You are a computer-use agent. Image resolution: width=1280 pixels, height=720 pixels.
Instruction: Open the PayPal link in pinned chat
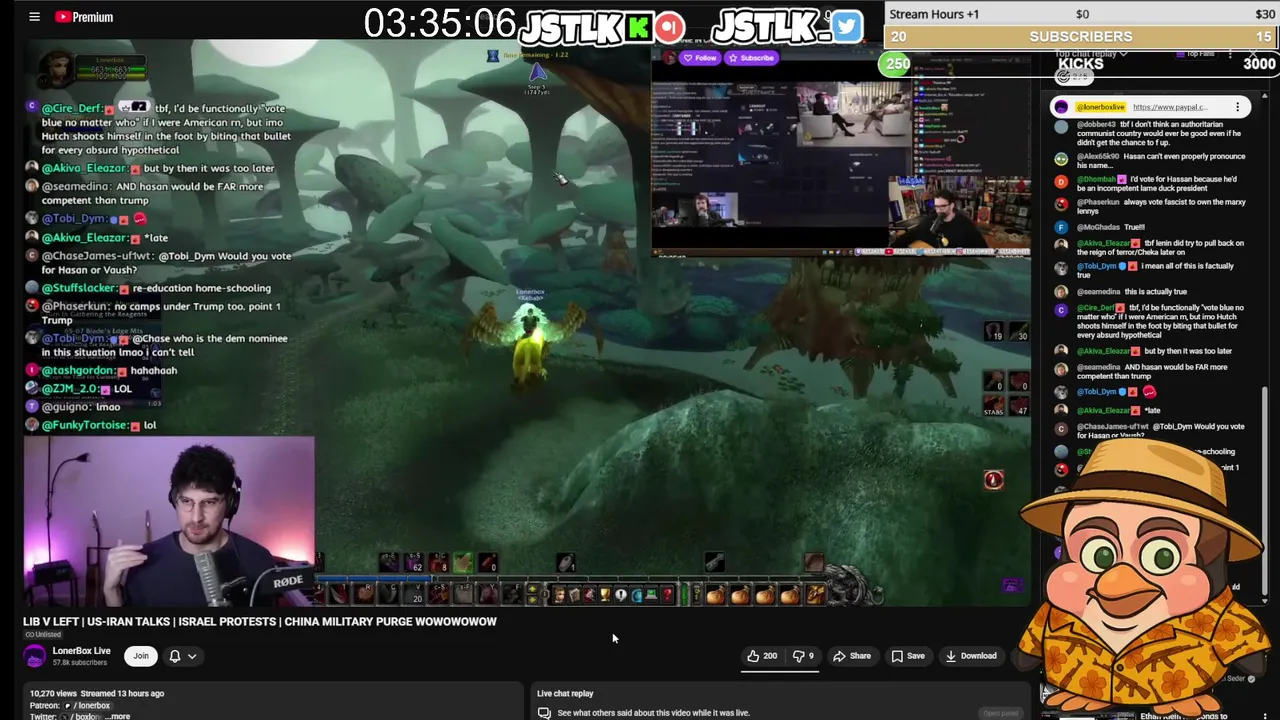pyautogui.click(x=1170, y=107)
